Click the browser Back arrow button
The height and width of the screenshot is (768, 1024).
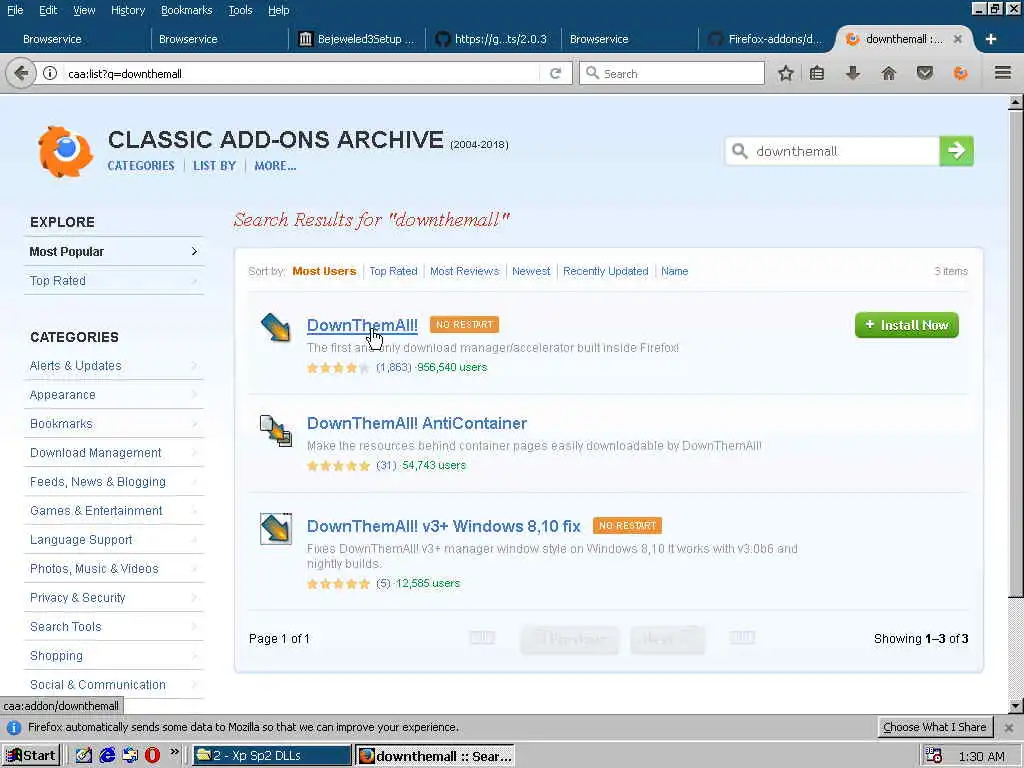[21, 73]
